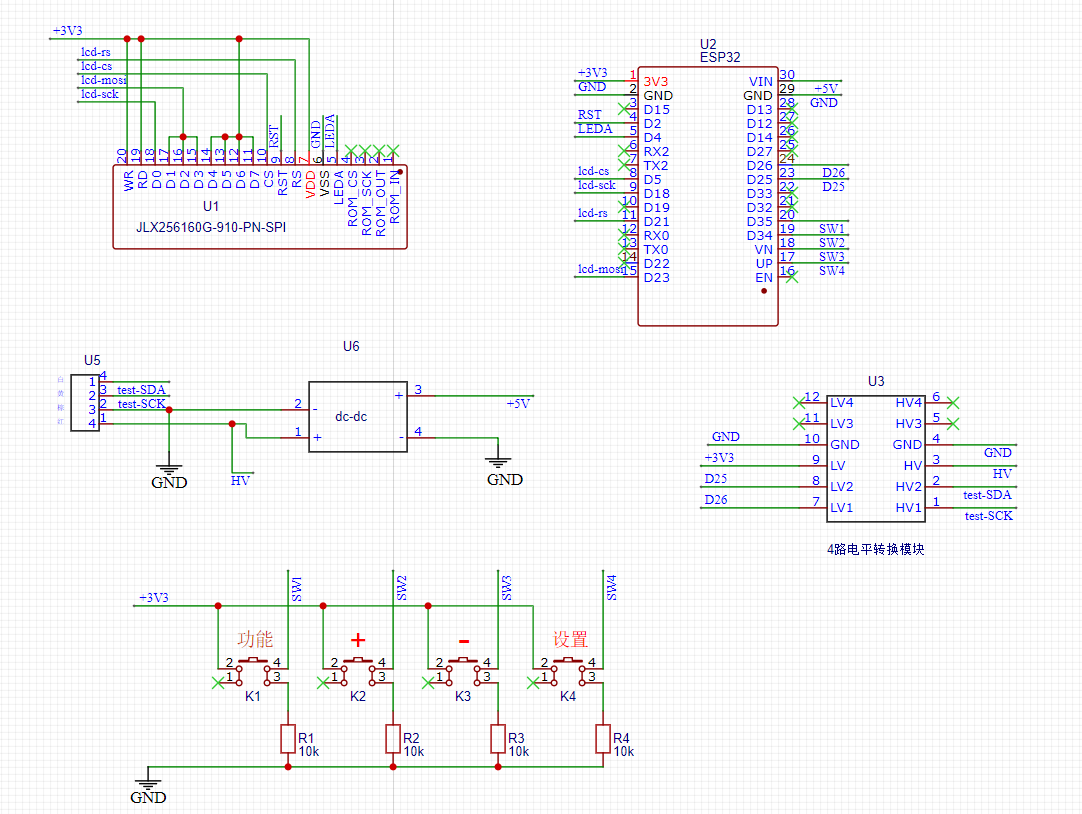The height and width of the screenshot is (814, 1082).
Task: Click the HV net label at U3 pin 3
Action: (x=1002, y=473)
